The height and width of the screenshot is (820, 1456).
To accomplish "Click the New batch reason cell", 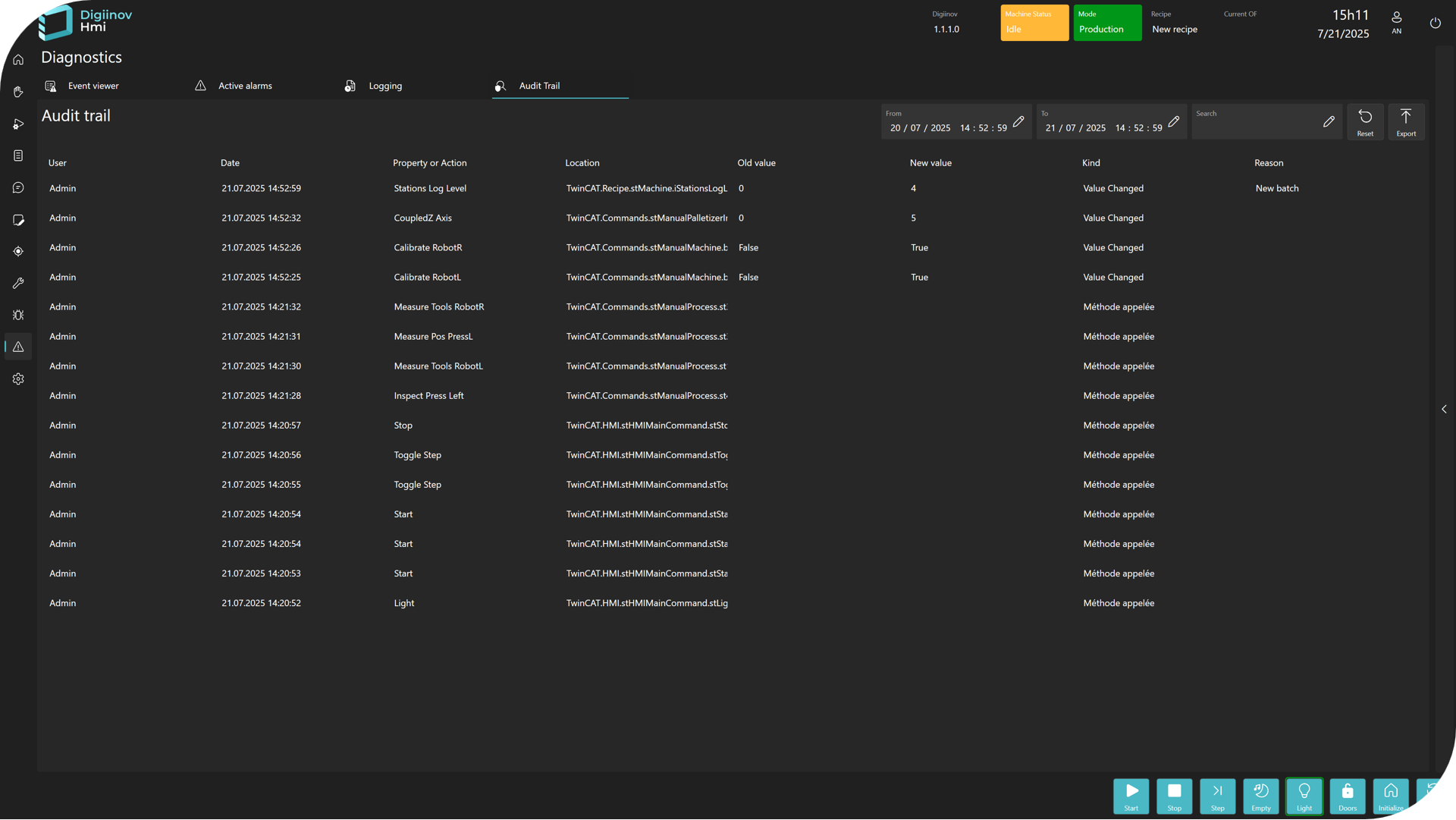I will tap(1277, 189).
